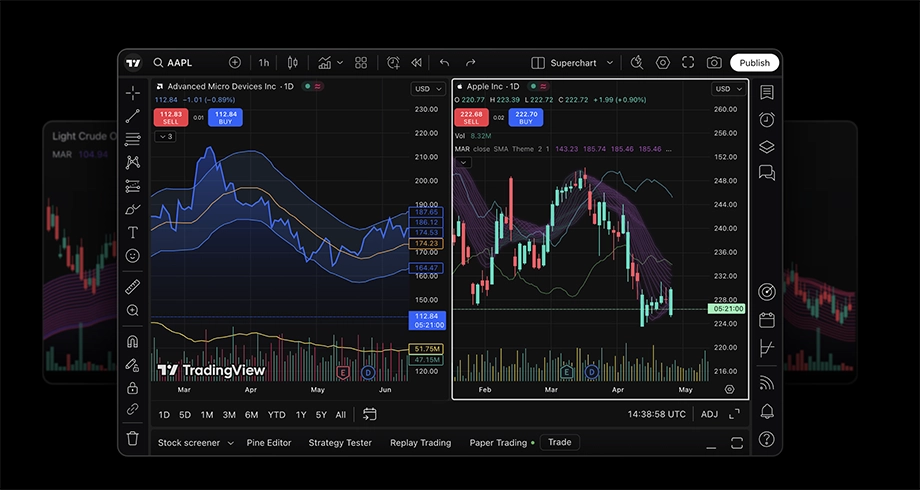Undo the last chart action
This screenshot has width=920, height=490.
point(444,63)
